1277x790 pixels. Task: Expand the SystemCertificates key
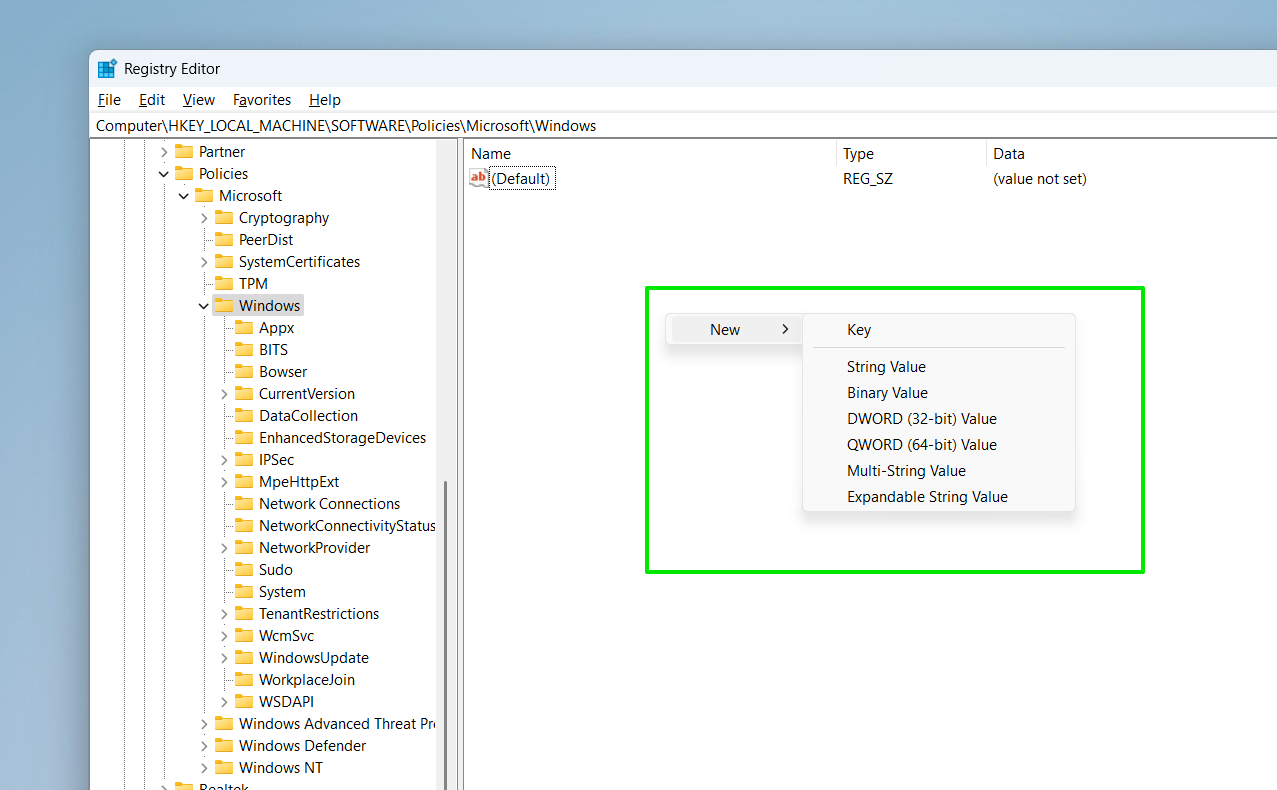[x=204, y=262]
